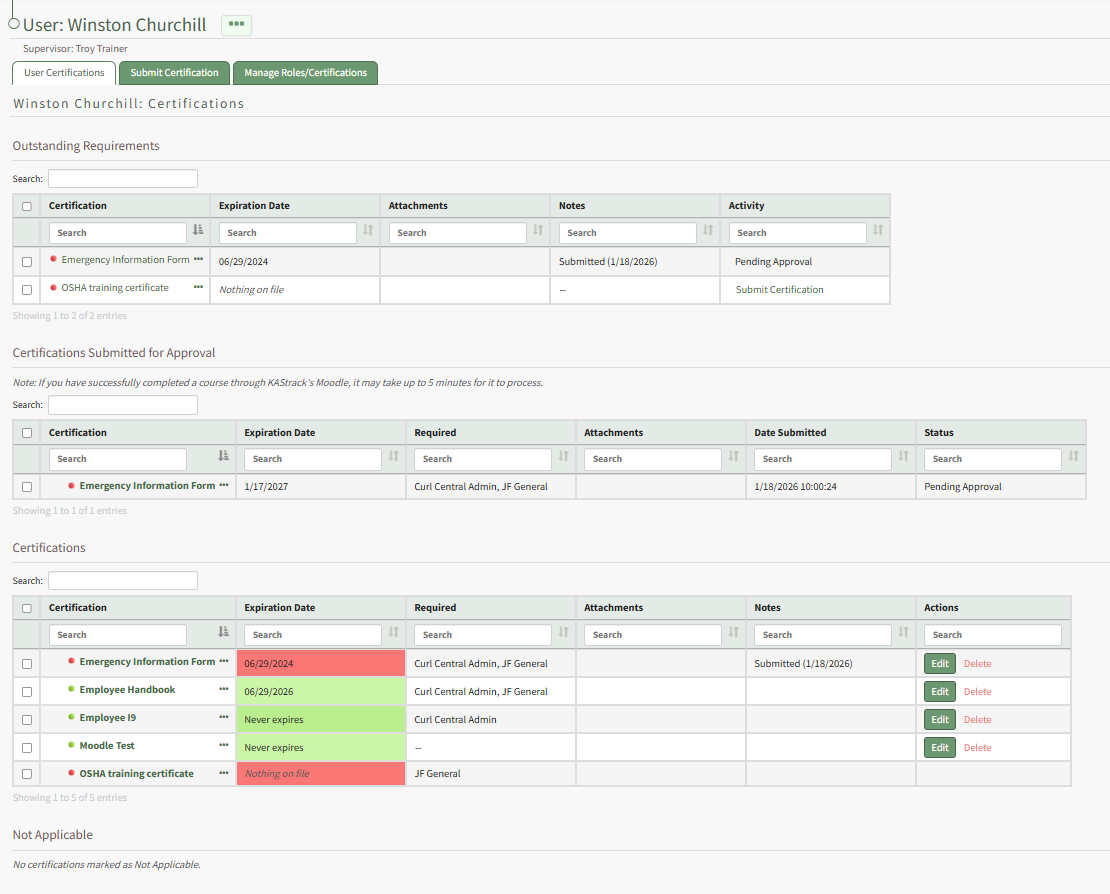Open ellipsis menu for Employee Handbook row
Viewport: 1110px width, 894px height.
[x=224, y=690]
